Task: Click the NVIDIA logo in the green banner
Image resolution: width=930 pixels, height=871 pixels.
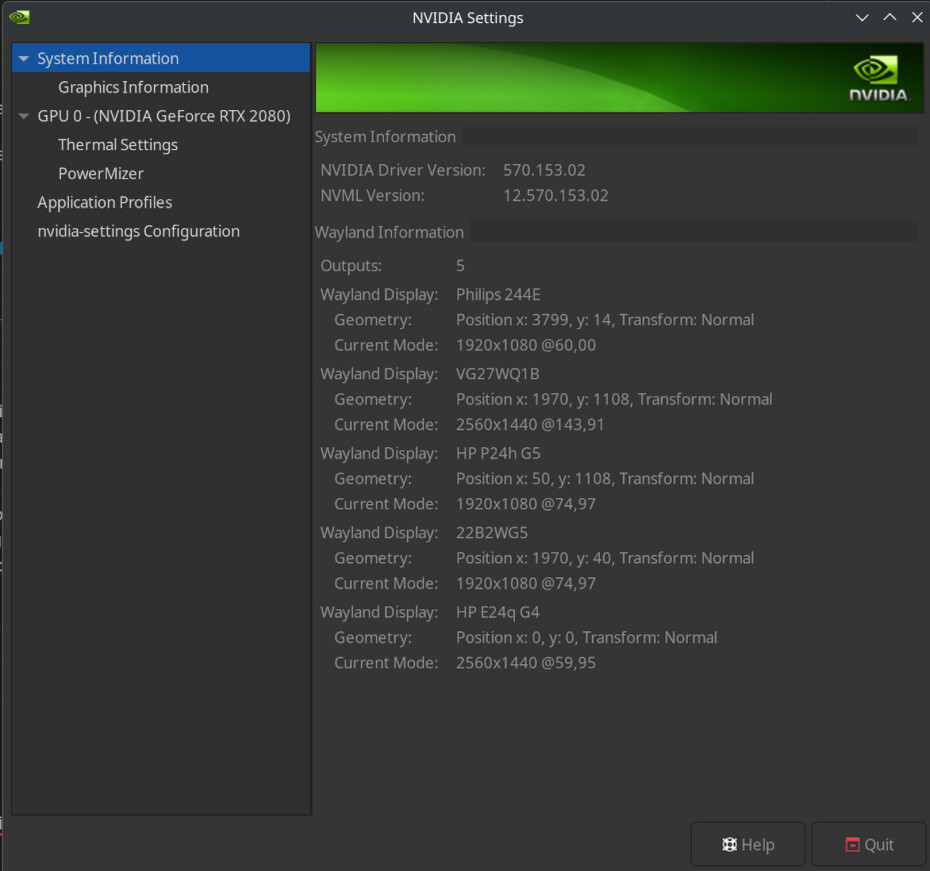Action: pyautogui.click(x=878, y=79)
